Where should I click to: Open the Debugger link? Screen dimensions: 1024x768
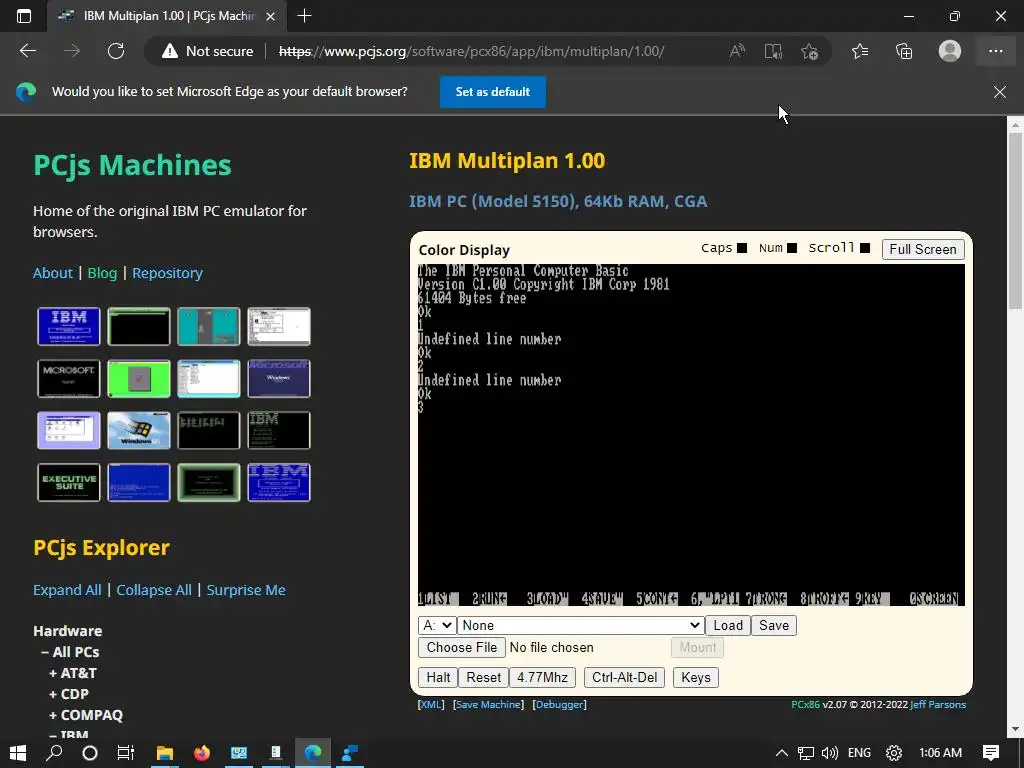pyautogui.click(x=560, y=705)
